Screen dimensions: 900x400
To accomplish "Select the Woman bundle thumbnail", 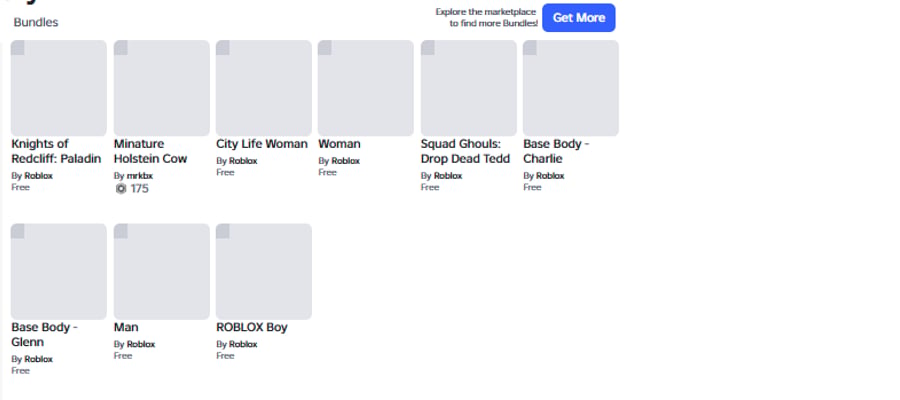I will pyautogui.click(x=366, y=88).
